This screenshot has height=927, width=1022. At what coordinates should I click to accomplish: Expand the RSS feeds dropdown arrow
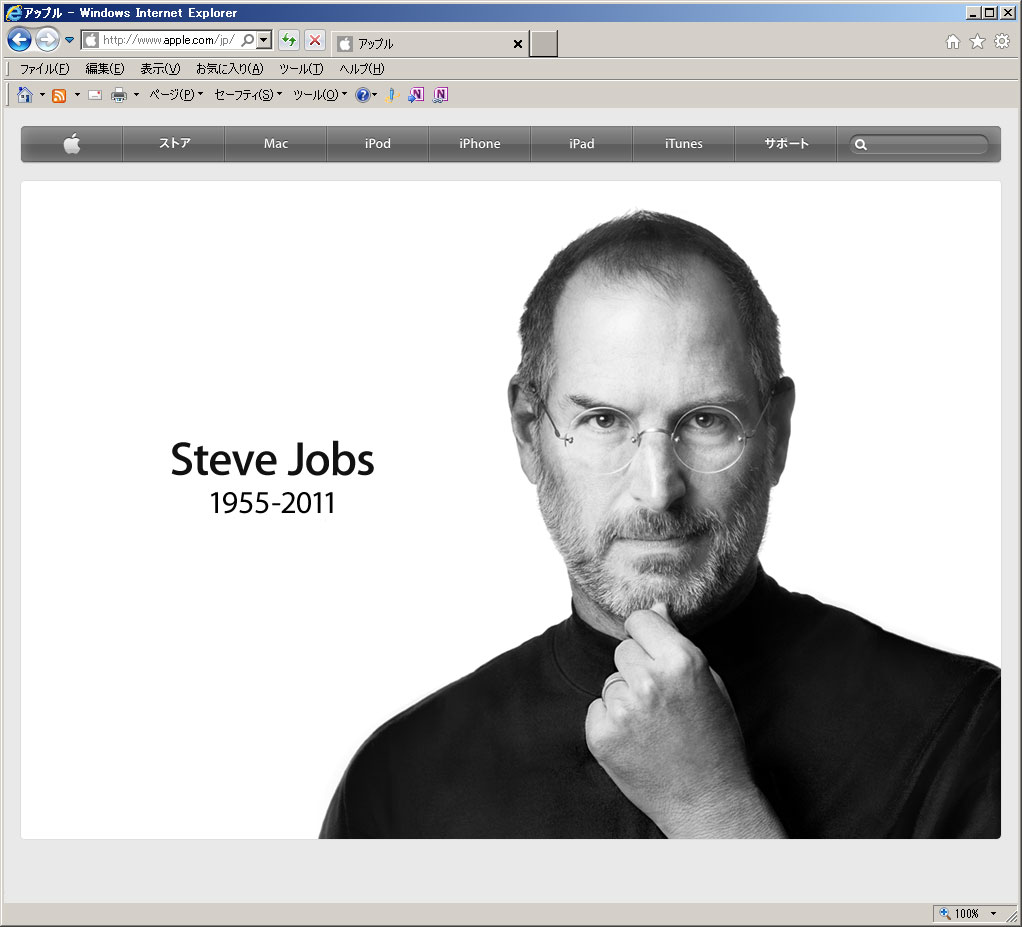point(77,95)
